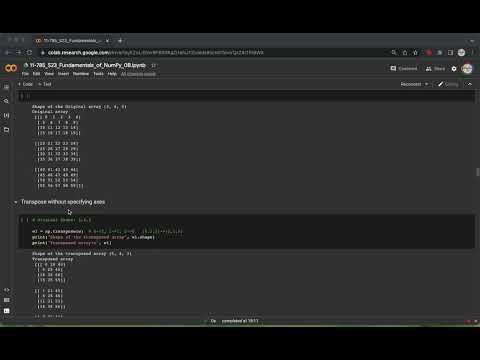This screenshot has height=360, width=480.
Task: Open the Runtime menu
Action: tap(81, 74)
